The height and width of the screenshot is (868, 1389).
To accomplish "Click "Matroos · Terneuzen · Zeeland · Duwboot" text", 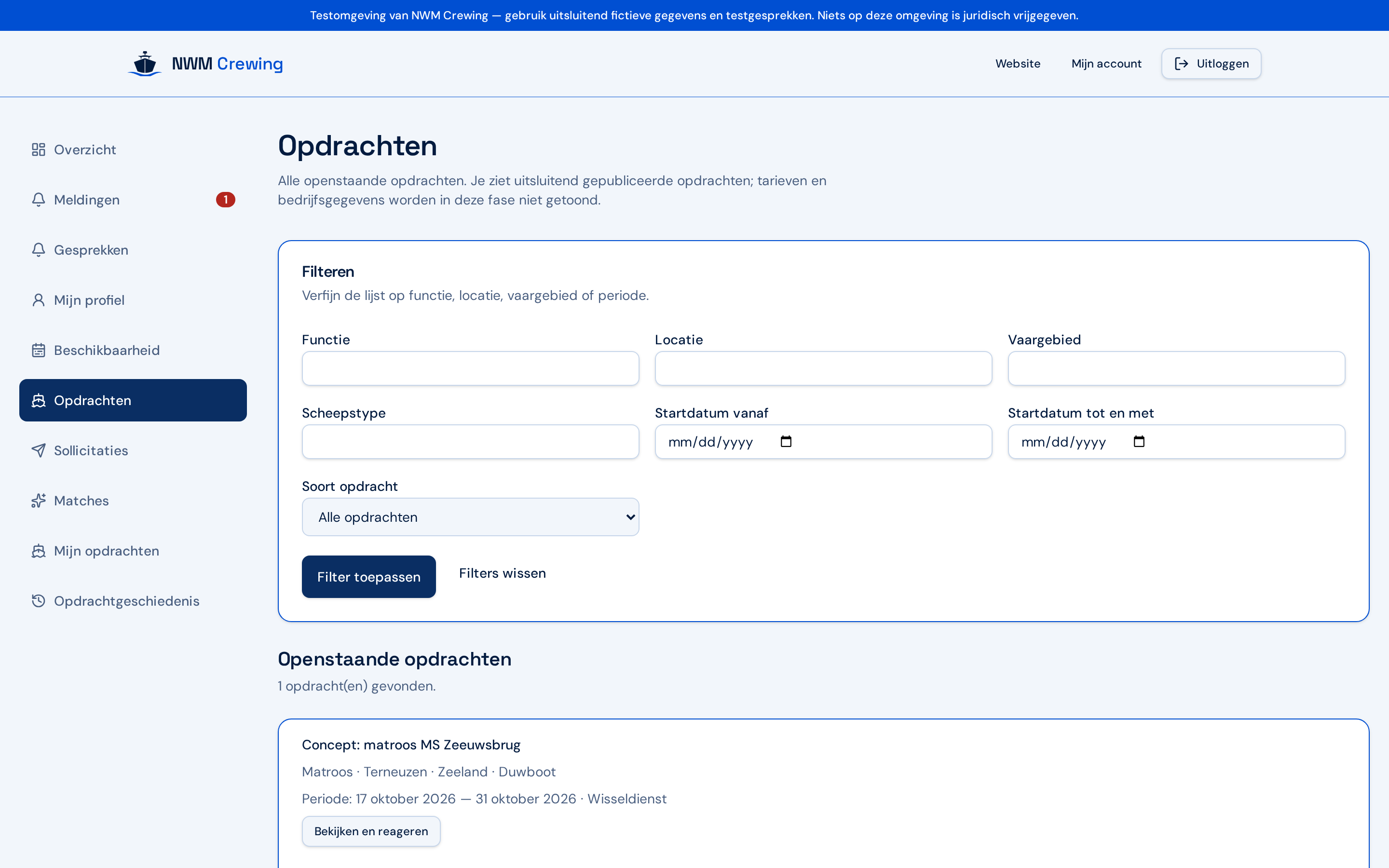I will click(x=429, y=772).
